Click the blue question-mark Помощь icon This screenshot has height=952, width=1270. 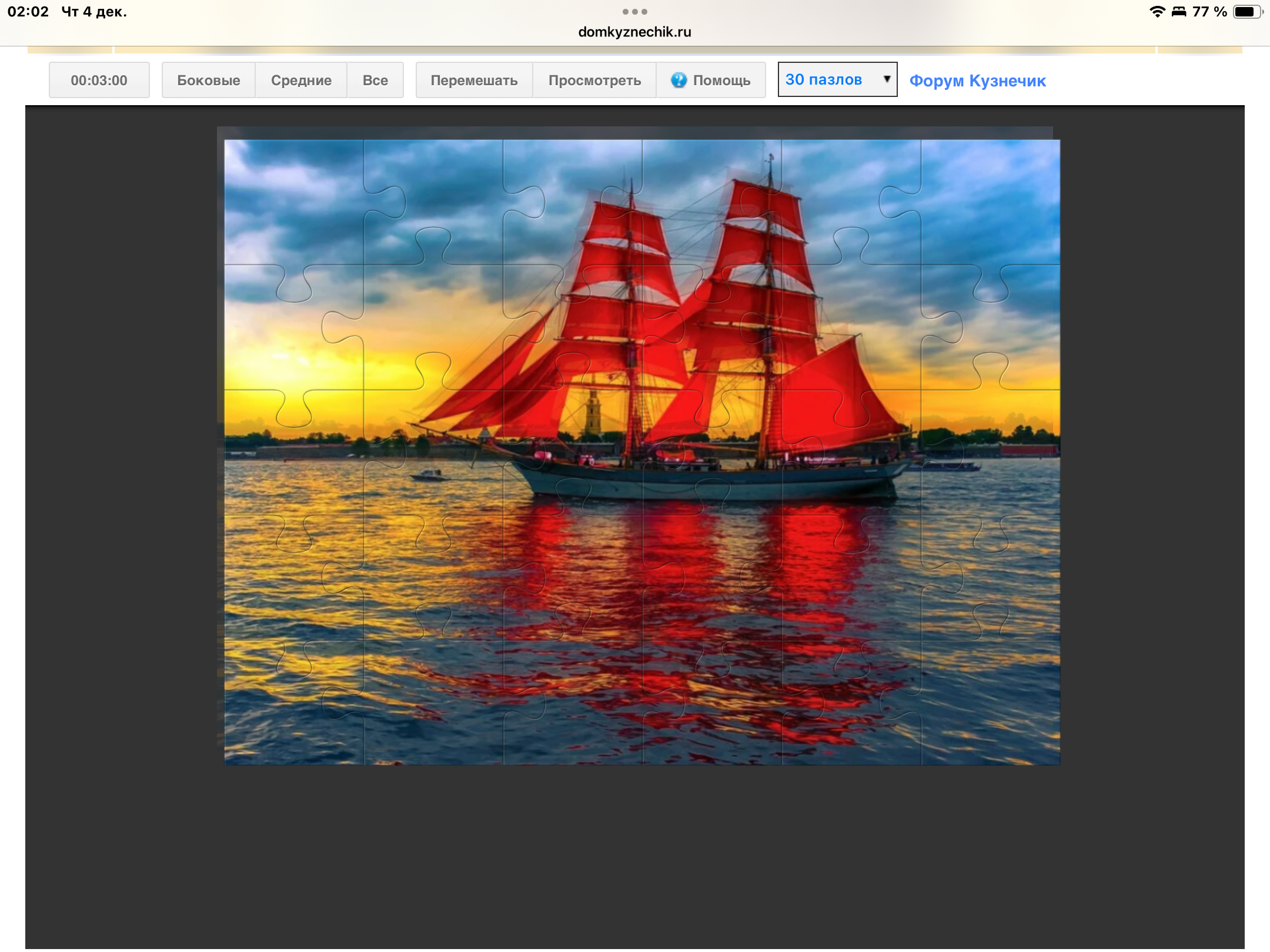(679, 80)
